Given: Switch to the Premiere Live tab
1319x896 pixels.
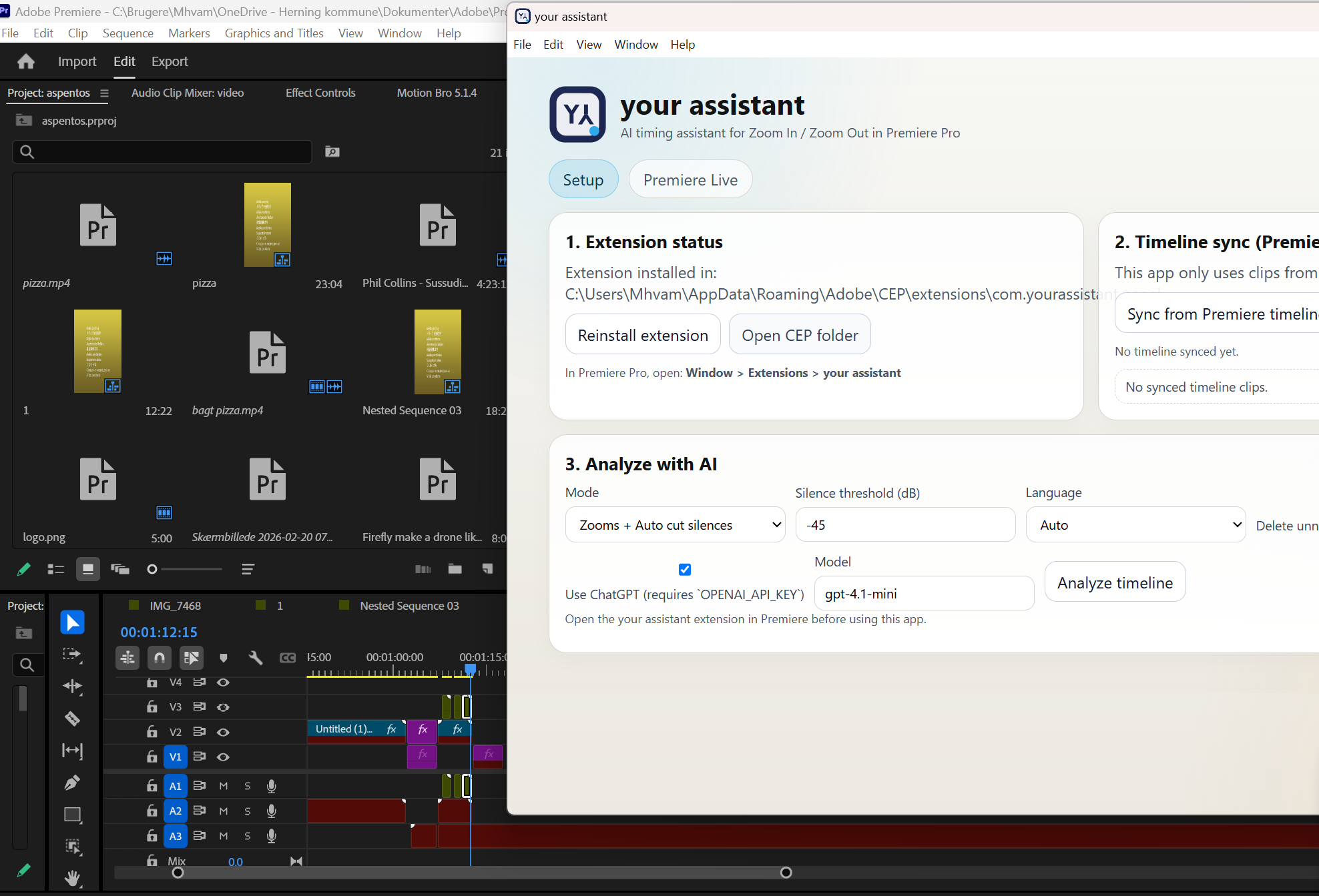Looking at the screenshot, I should [690, 179].
